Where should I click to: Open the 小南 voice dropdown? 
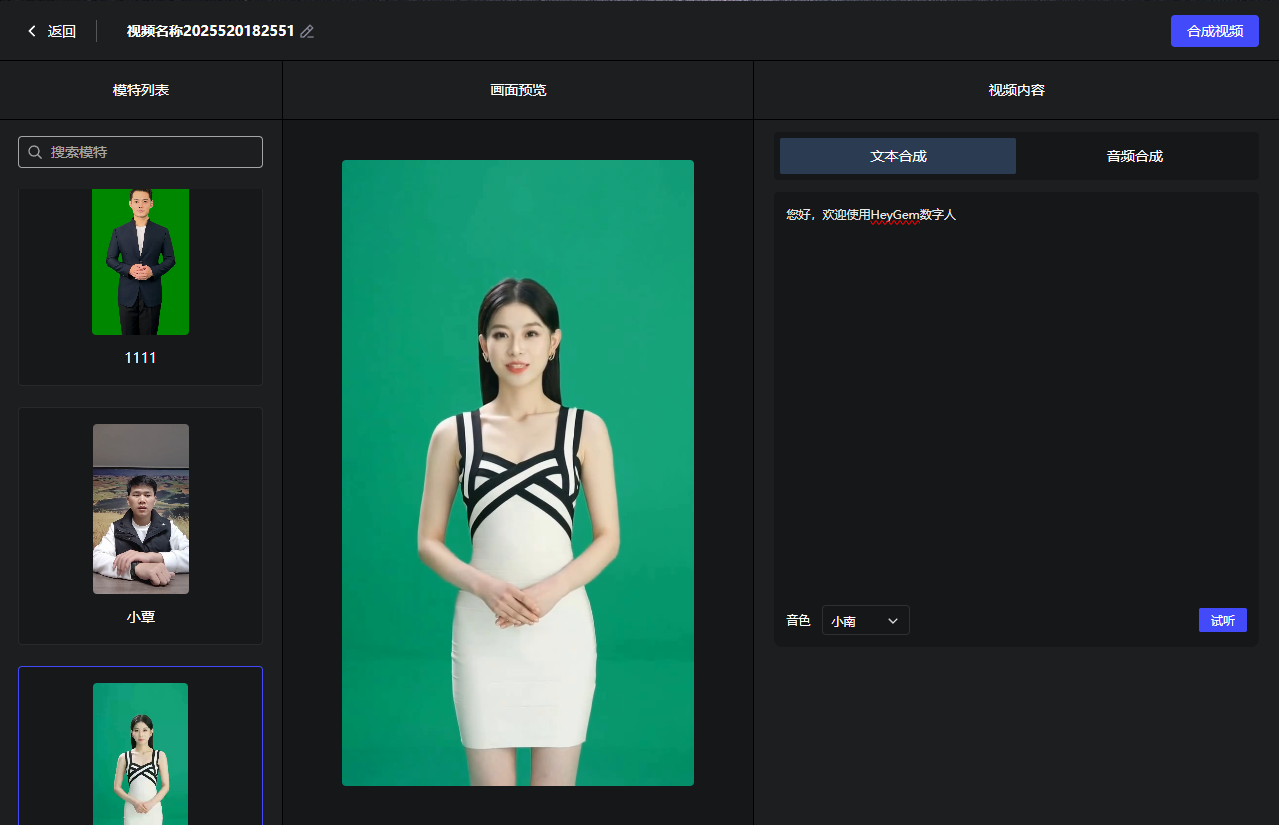pyautogui.click(x=866, y=620)
